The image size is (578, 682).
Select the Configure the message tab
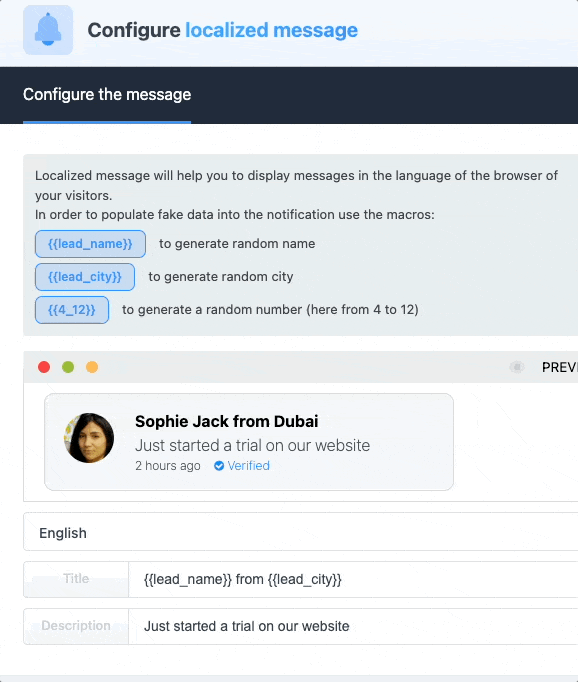(x=107, y=95)
